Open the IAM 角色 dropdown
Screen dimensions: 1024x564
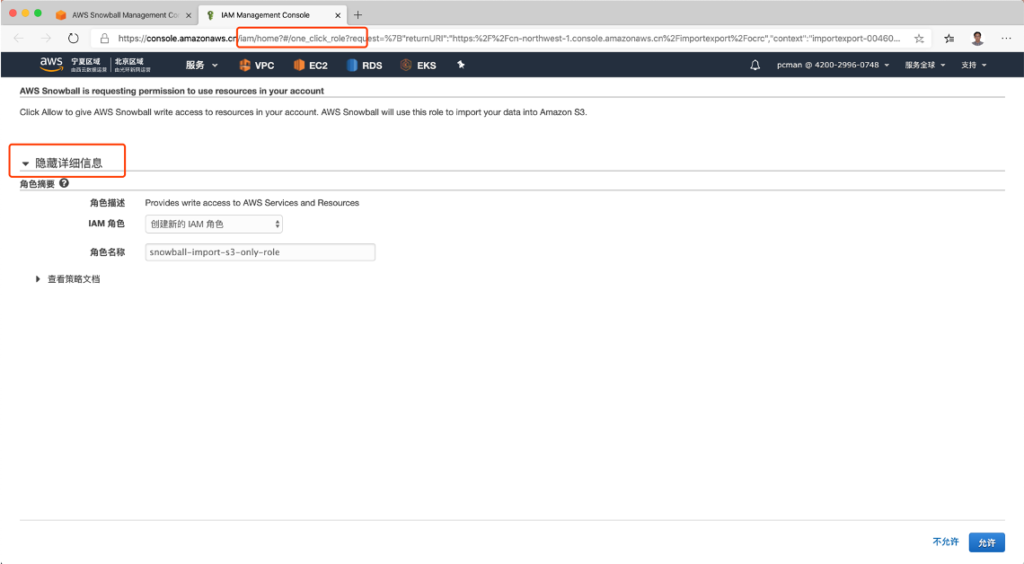click(214, 224)
